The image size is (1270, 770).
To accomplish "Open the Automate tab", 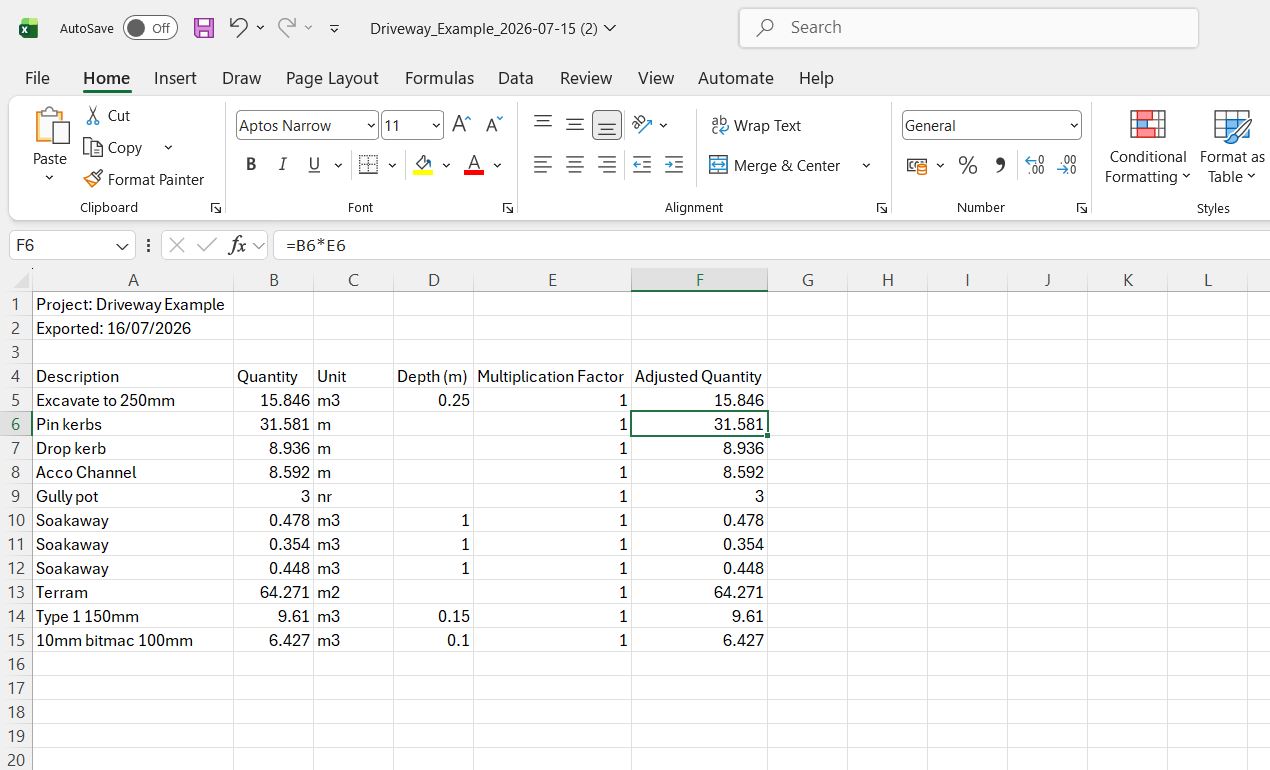I will tap(736, 78).
